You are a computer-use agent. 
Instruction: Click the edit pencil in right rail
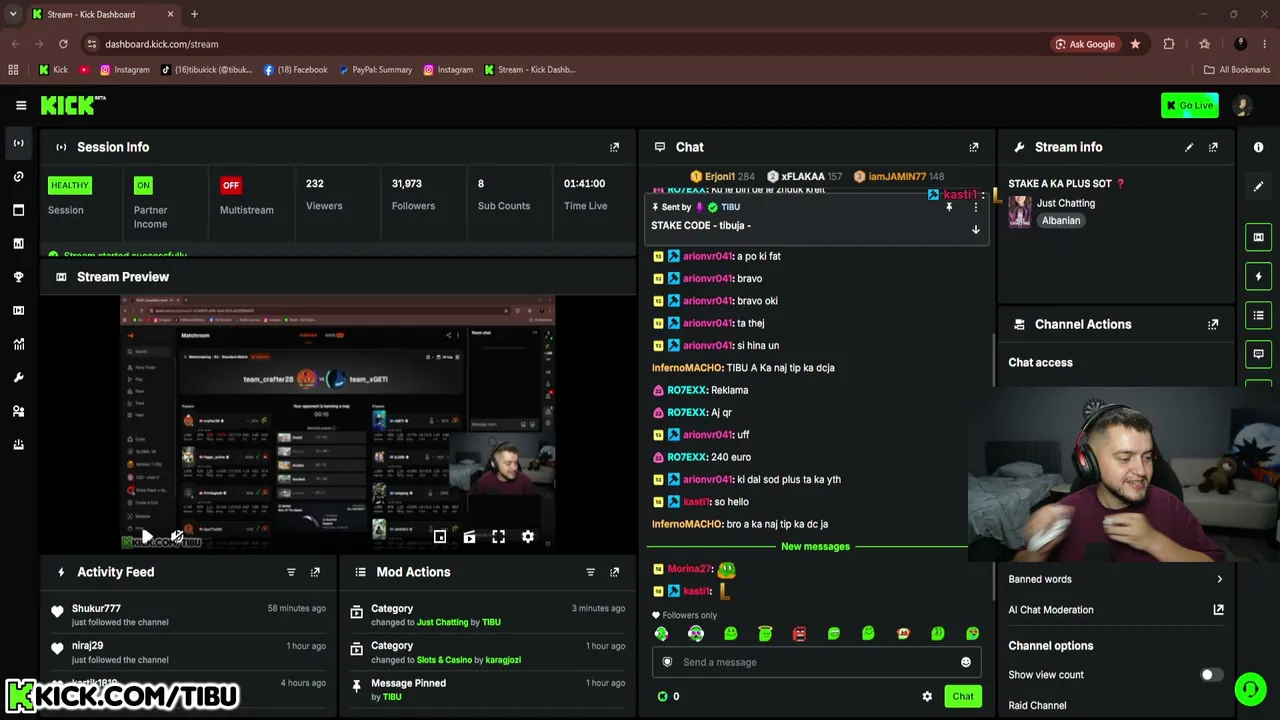point(1258,186)
